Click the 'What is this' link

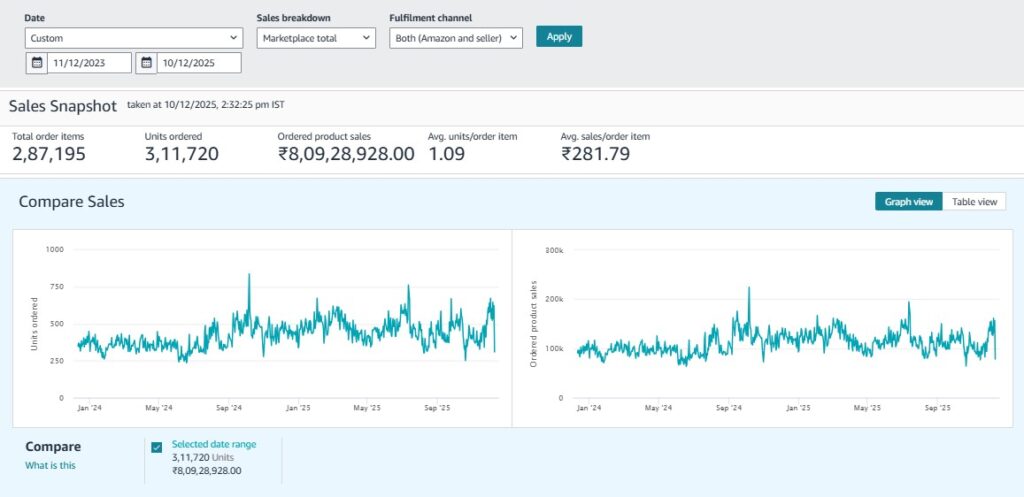coord(50,465)
